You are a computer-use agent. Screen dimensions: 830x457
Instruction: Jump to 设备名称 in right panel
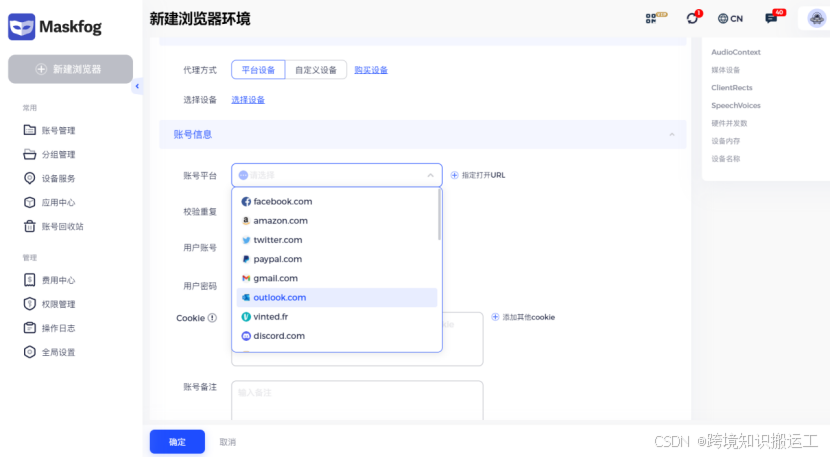[x=725, y=158]
